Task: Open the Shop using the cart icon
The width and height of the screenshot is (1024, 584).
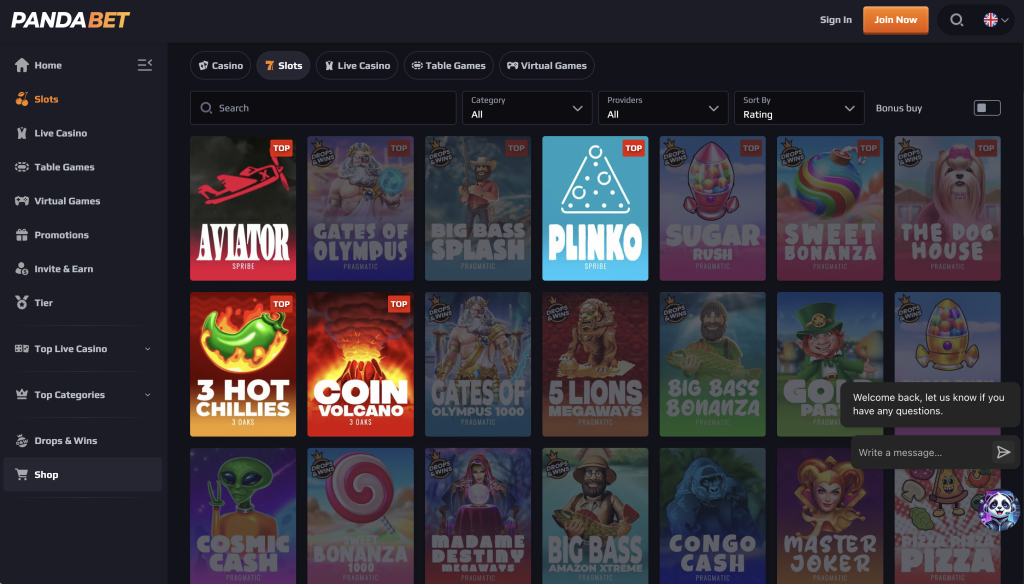Action: point(22,474)
